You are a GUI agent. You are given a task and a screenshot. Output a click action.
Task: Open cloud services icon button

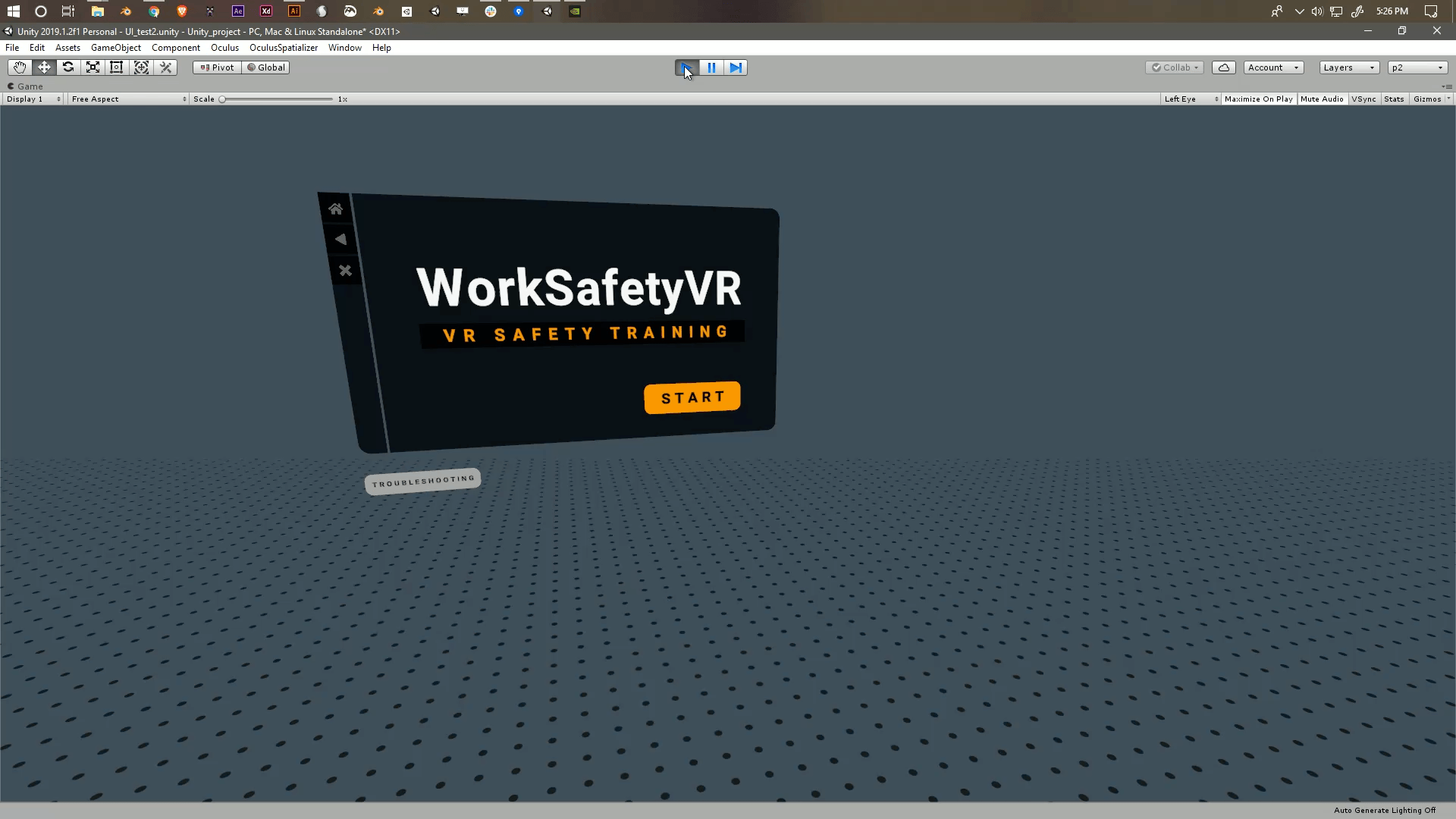tap(1223, 67)
